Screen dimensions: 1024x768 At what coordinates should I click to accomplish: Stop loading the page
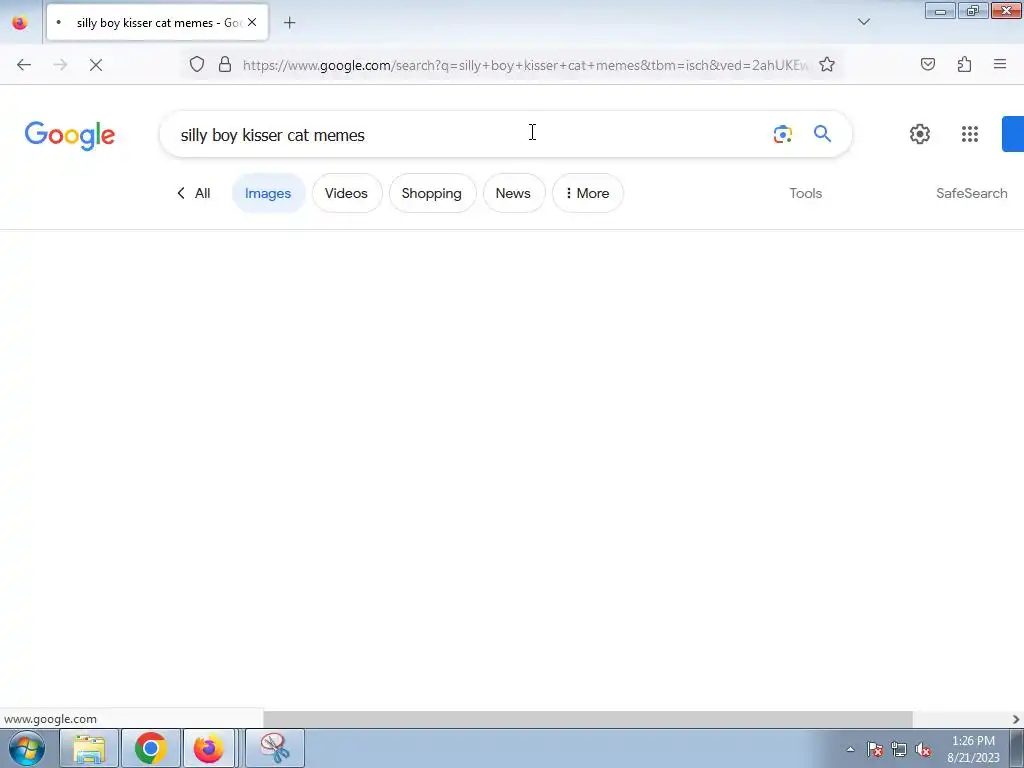tap(96, 65)
